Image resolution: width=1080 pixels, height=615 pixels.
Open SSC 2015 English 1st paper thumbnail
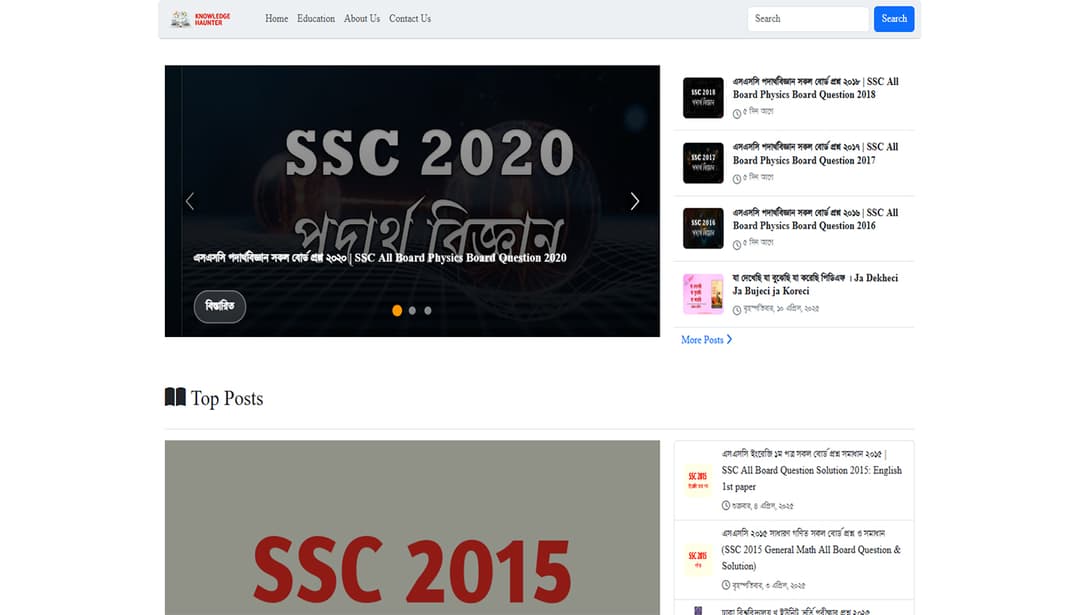coord(698,480)
